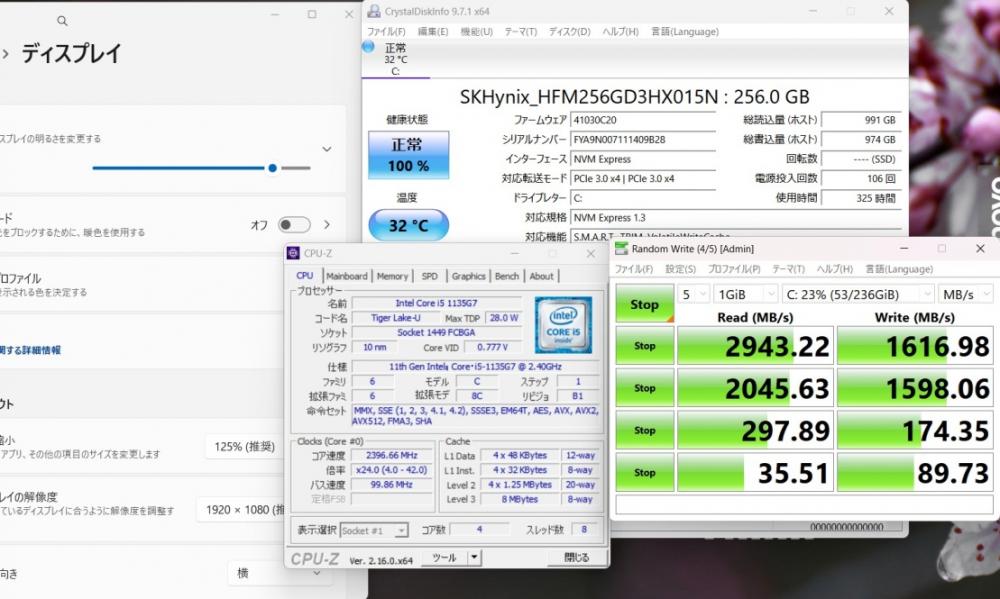1000x599 pixels.
Task: Click the disk title SKHynix_HFM256GD3HX015N : 256.0 GB
Action: pos(635,97)
